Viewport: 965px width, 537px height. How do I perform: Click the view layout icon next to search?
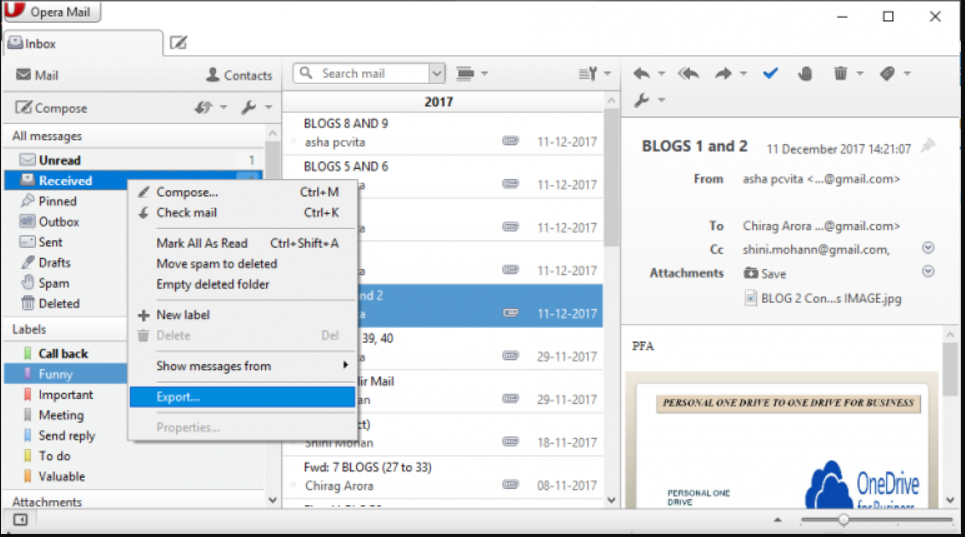pyautogui.click(x=466, y=74)
